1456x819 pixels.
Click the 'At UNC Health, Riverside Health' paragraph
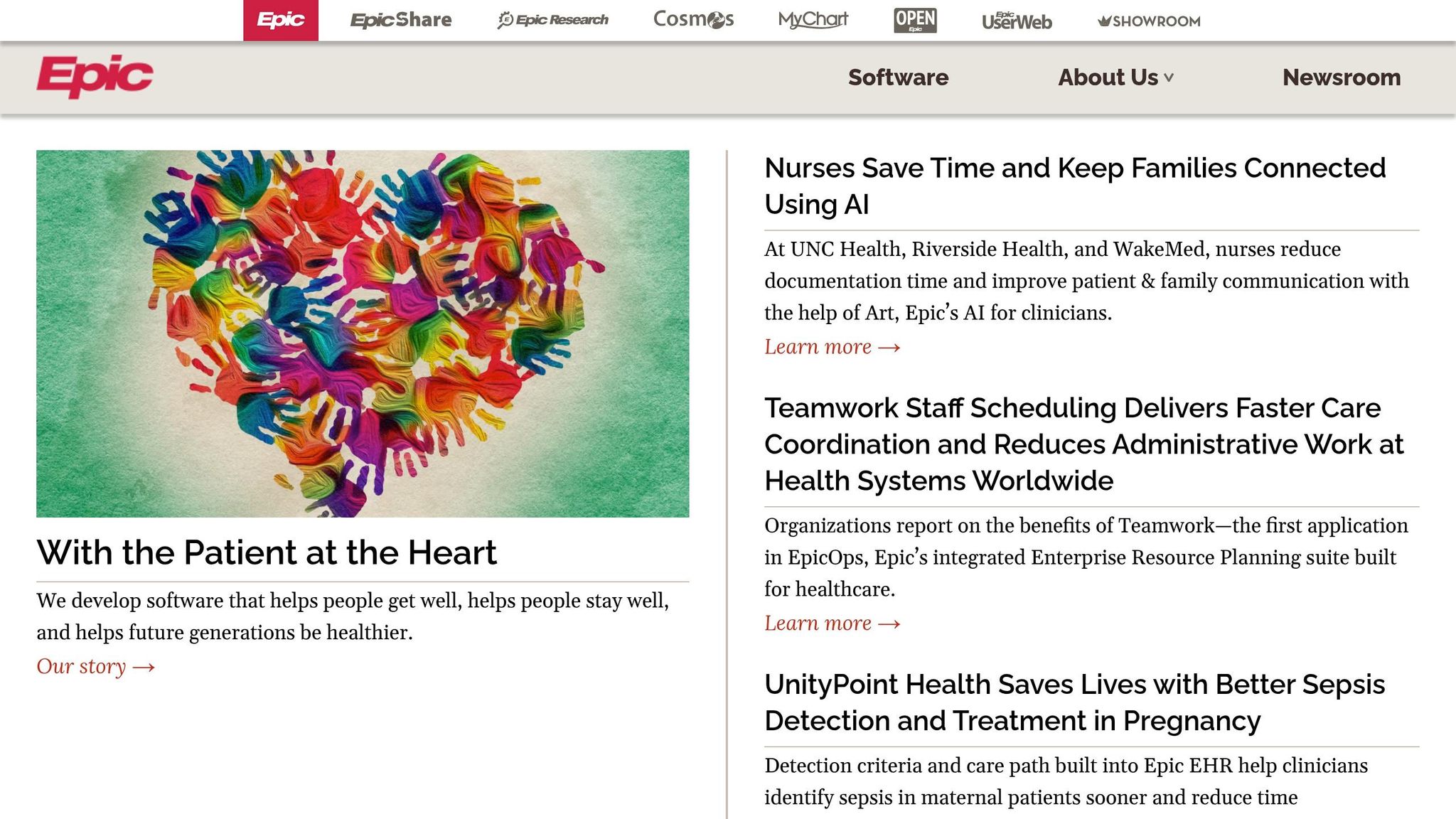(1086, 281)
